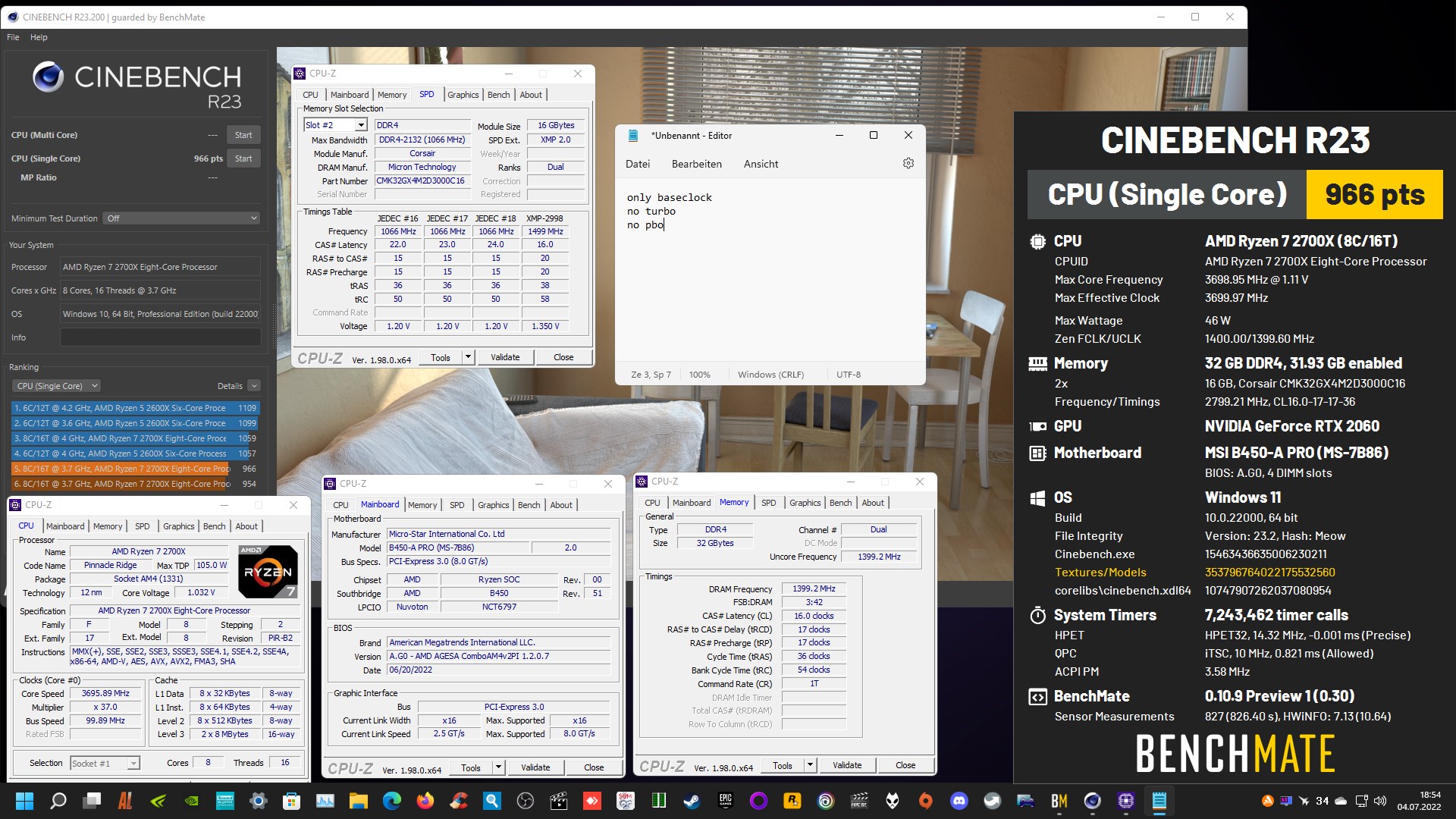This screenshot has width=1456, height=819.
Task: Click UTF-8 encoding in Notepad status bar
Action: 849,375
